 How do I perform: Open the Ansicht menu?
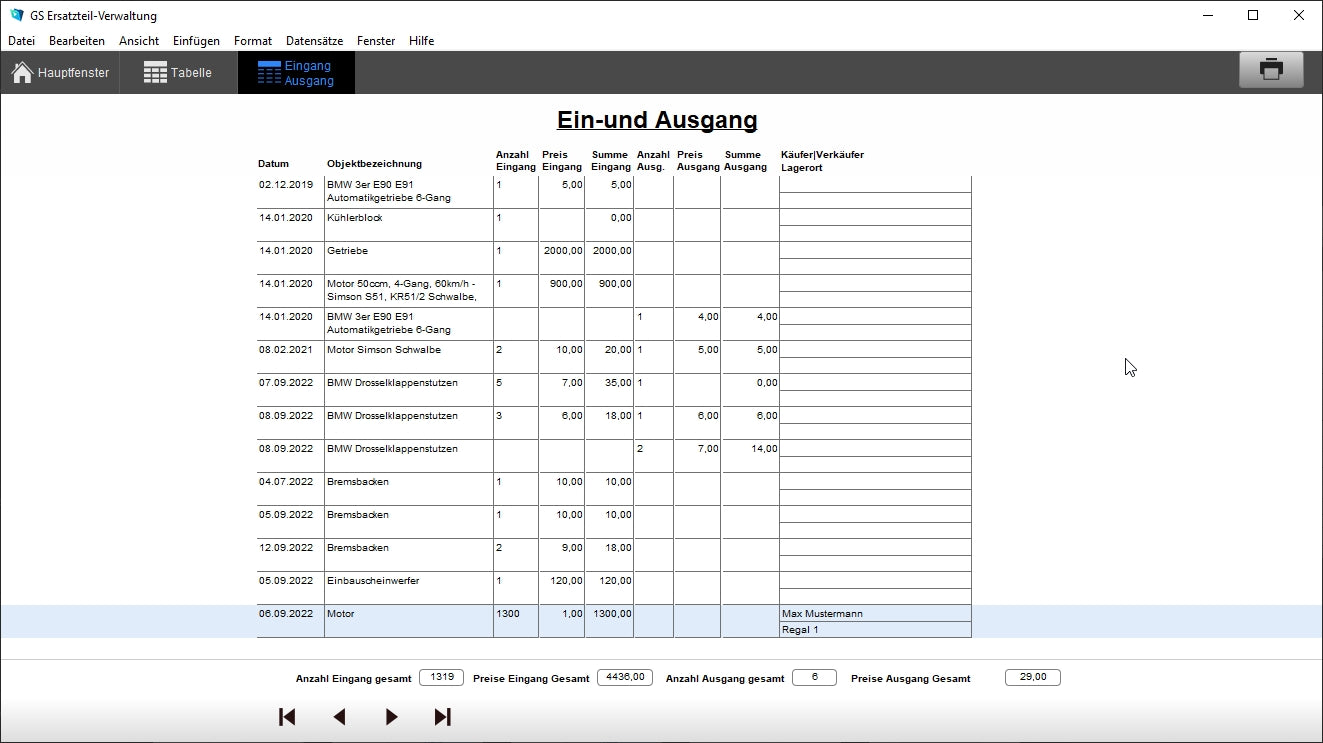click(139, 41)
